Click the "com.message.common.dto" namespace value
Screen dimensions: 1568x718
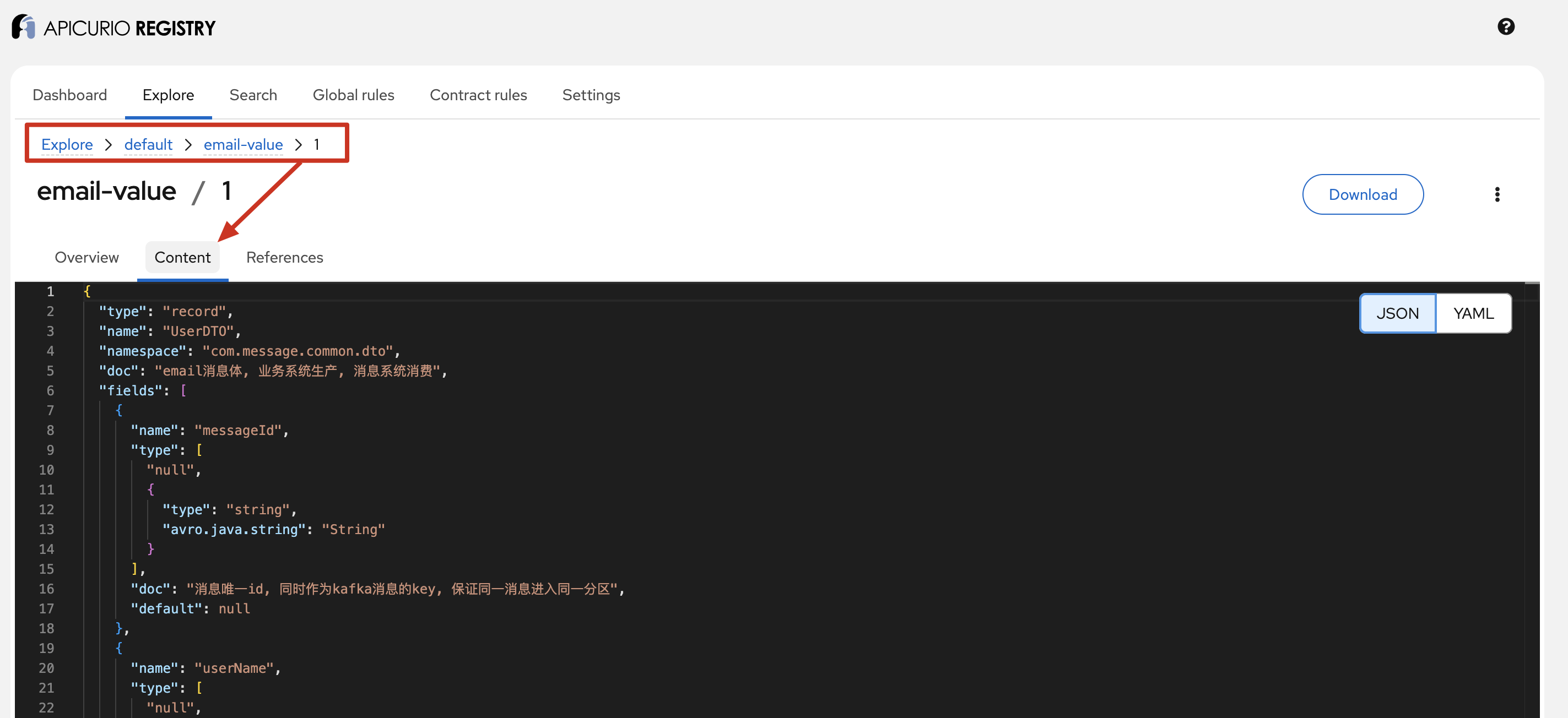click(x=298, y=351)
